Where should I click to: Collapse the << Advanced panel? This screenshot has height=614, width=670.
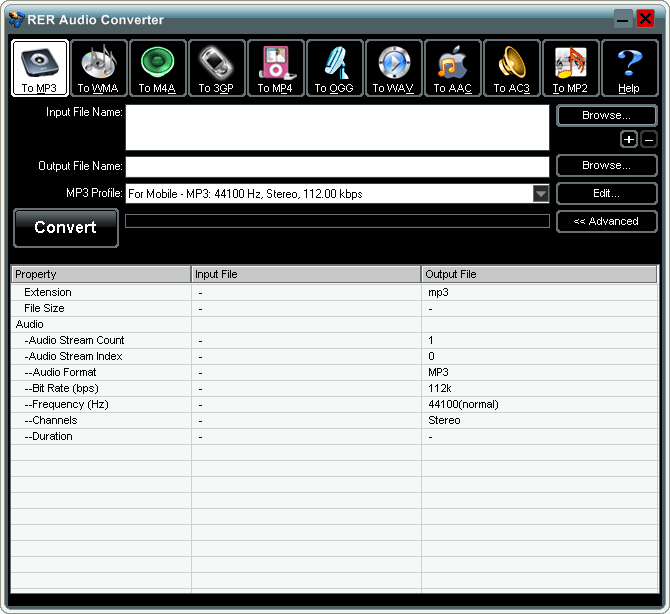click(606, 221)
